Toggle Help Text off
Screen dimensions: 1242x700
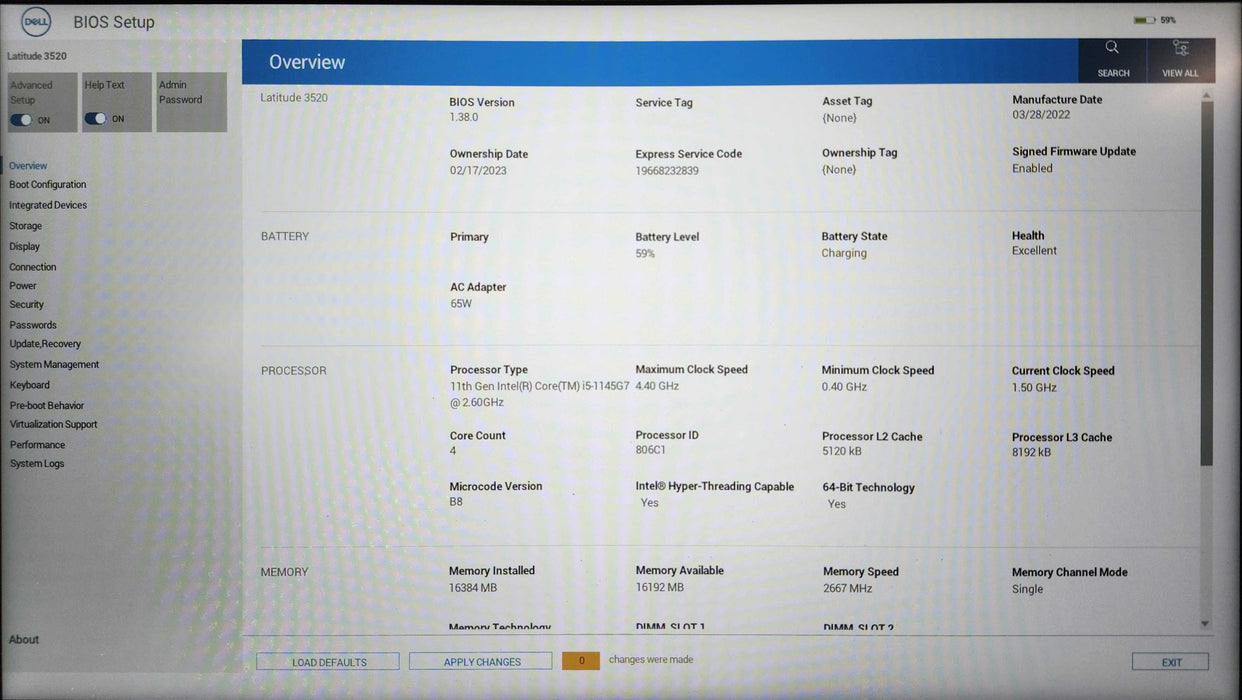pos(96,118)
